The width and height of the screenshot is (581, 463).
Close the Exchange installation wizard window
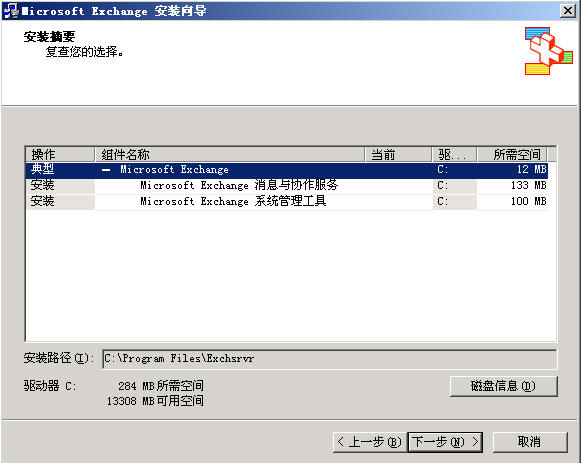tap(568, 11)
